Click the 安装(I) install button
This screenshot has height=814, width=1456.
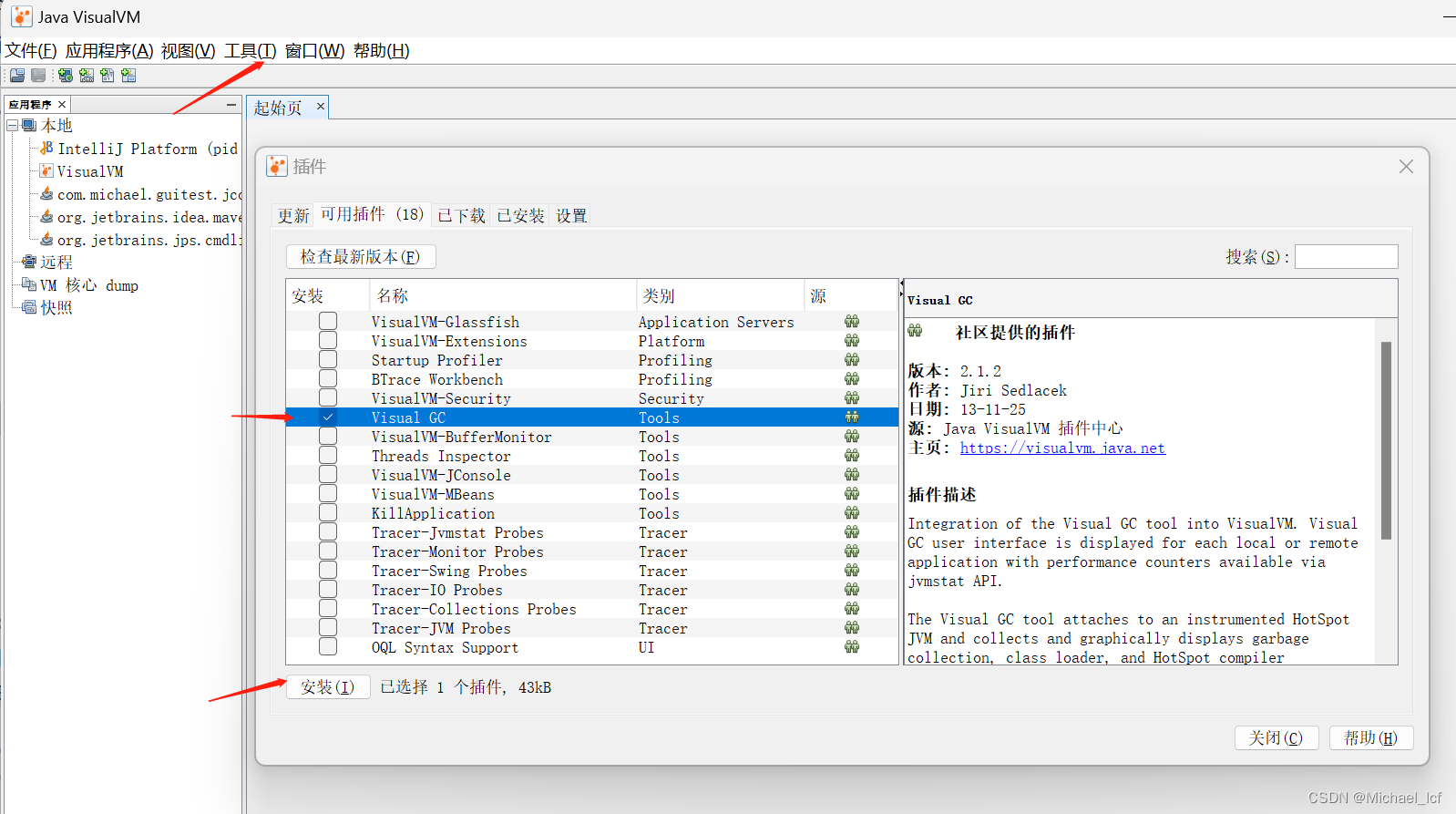328,687
